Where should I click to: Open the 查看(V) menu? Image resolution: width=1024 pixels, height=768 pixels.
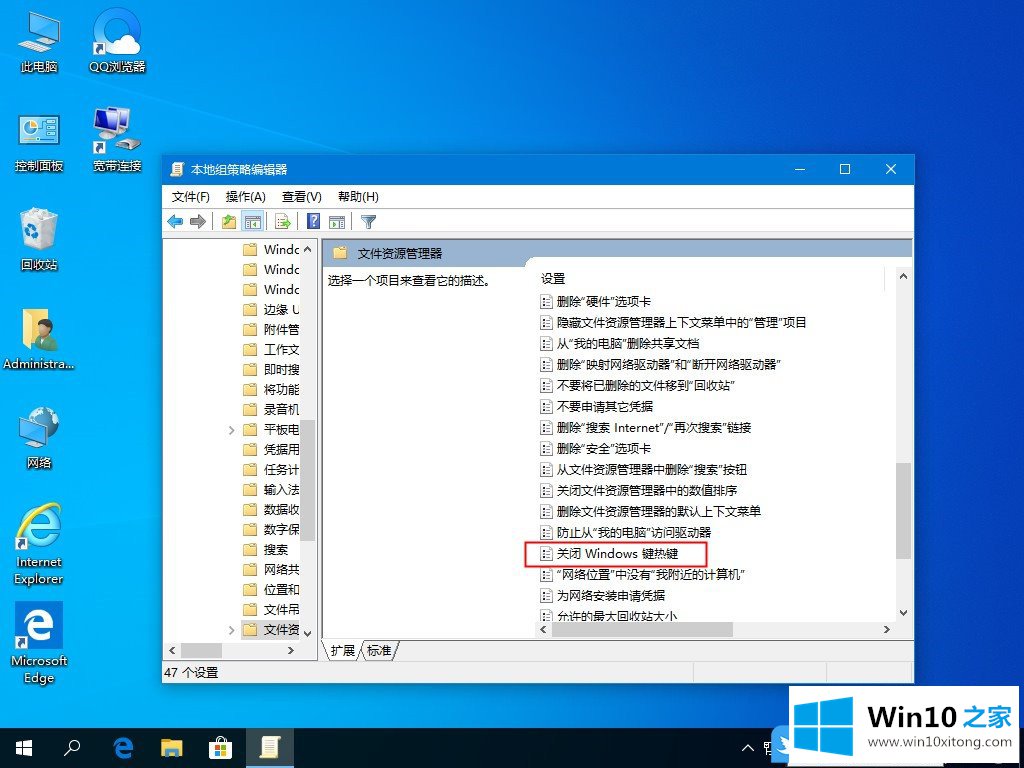point(302,197)
